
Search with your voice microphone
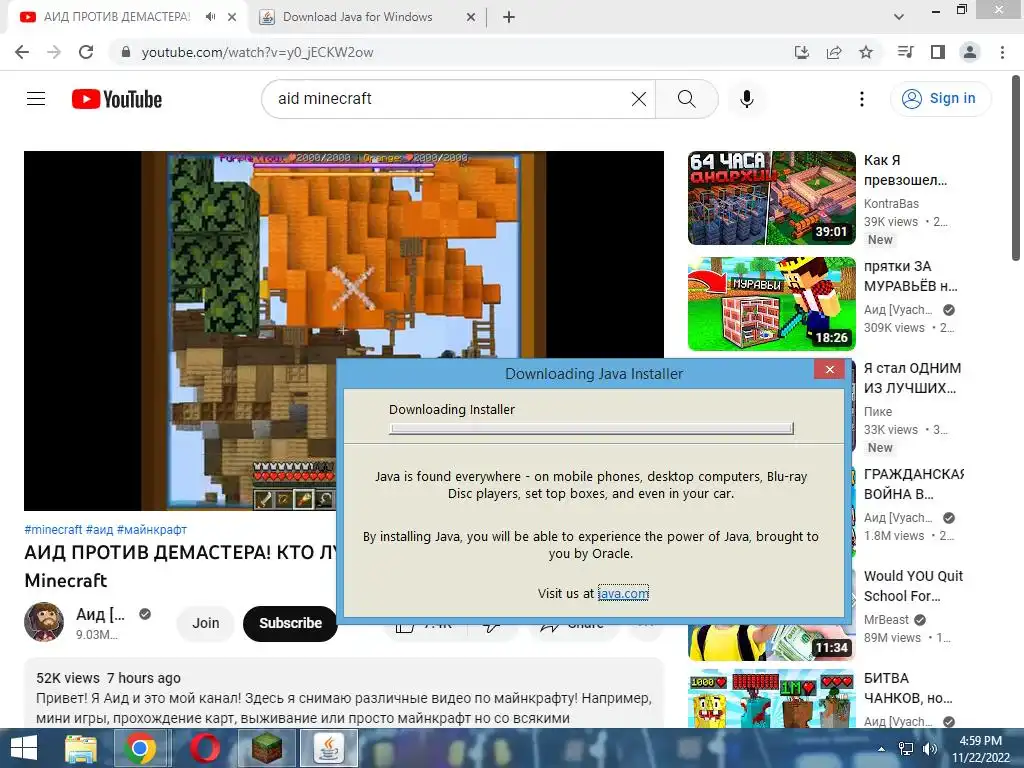click(747, 99)
